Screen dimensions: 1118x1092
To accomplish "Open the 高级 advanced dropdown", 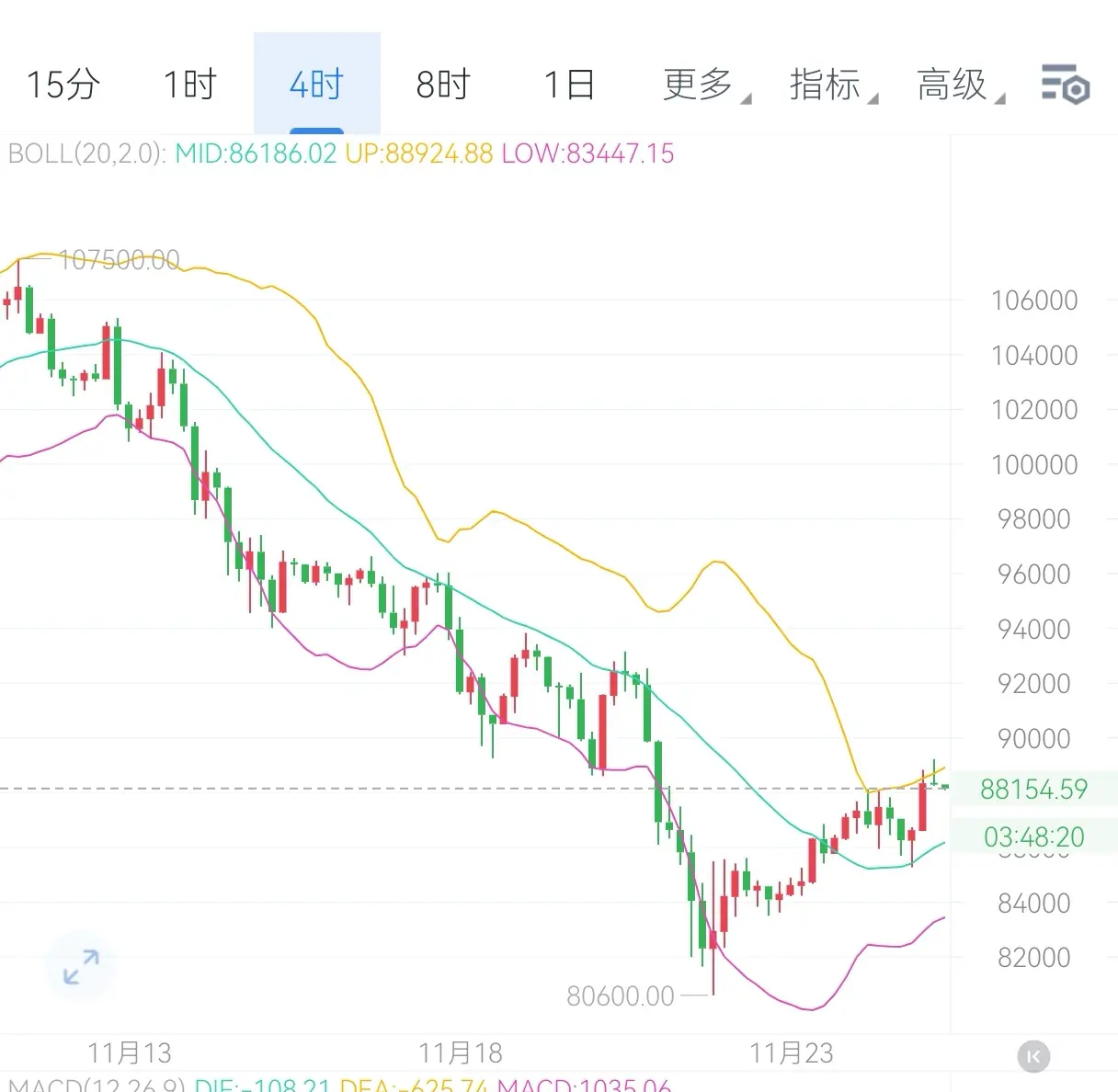I will (x=960, y=85).
